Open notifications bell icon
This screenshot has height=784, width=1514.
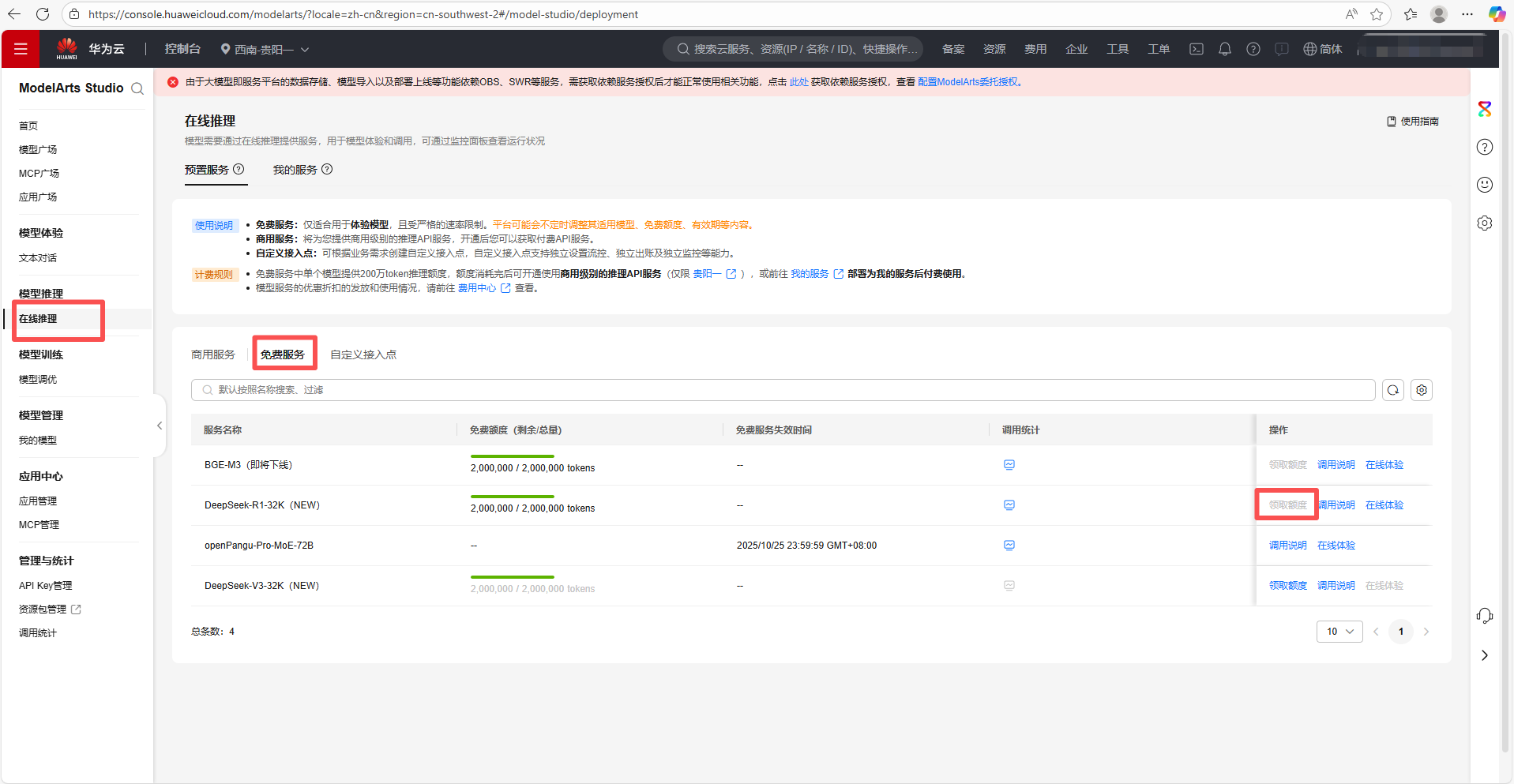click(1225, 49)
